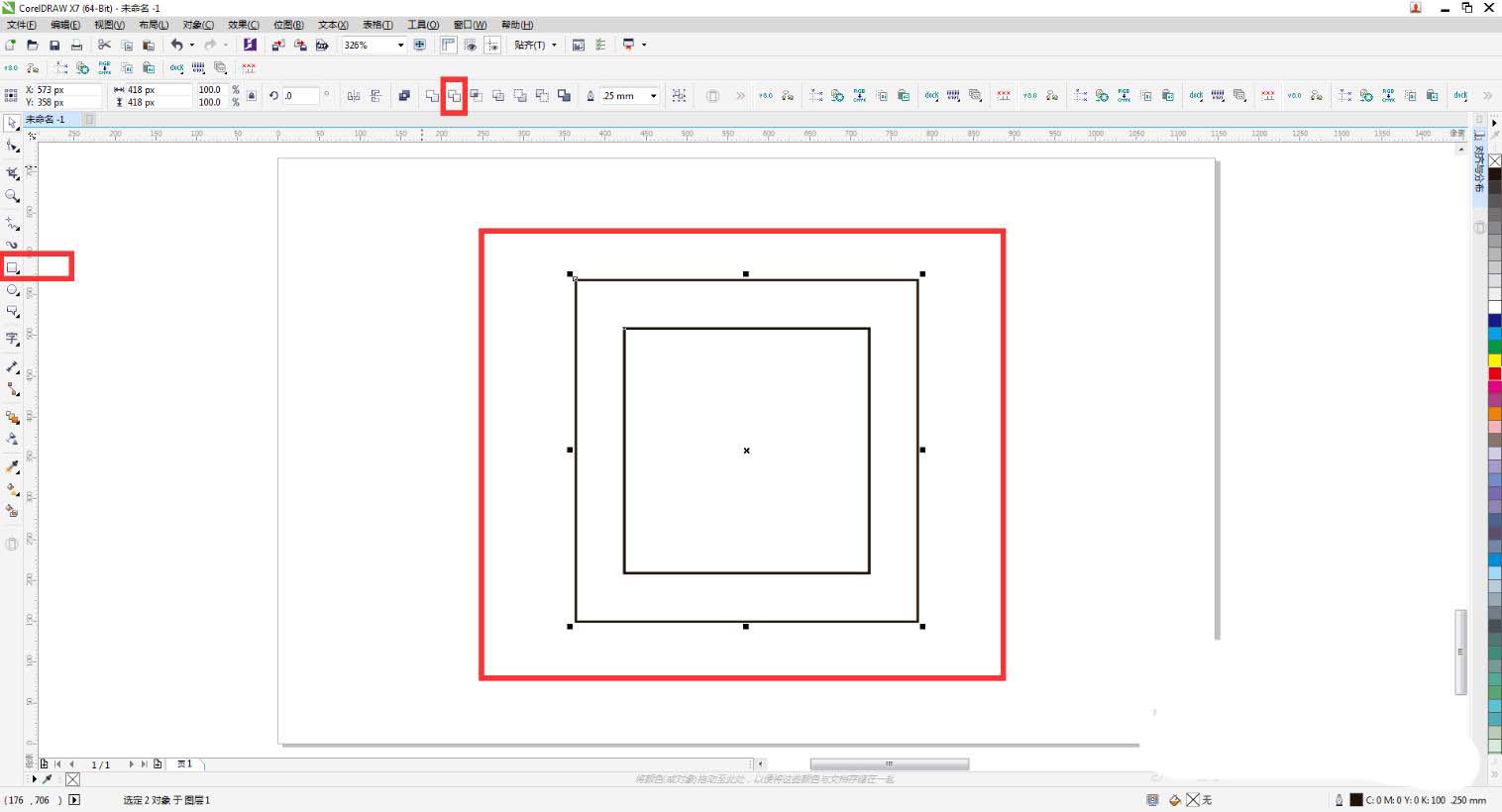This screenshot has height=812, width=1502.
Task: Click the rotation angle input field
Action: 301,96
